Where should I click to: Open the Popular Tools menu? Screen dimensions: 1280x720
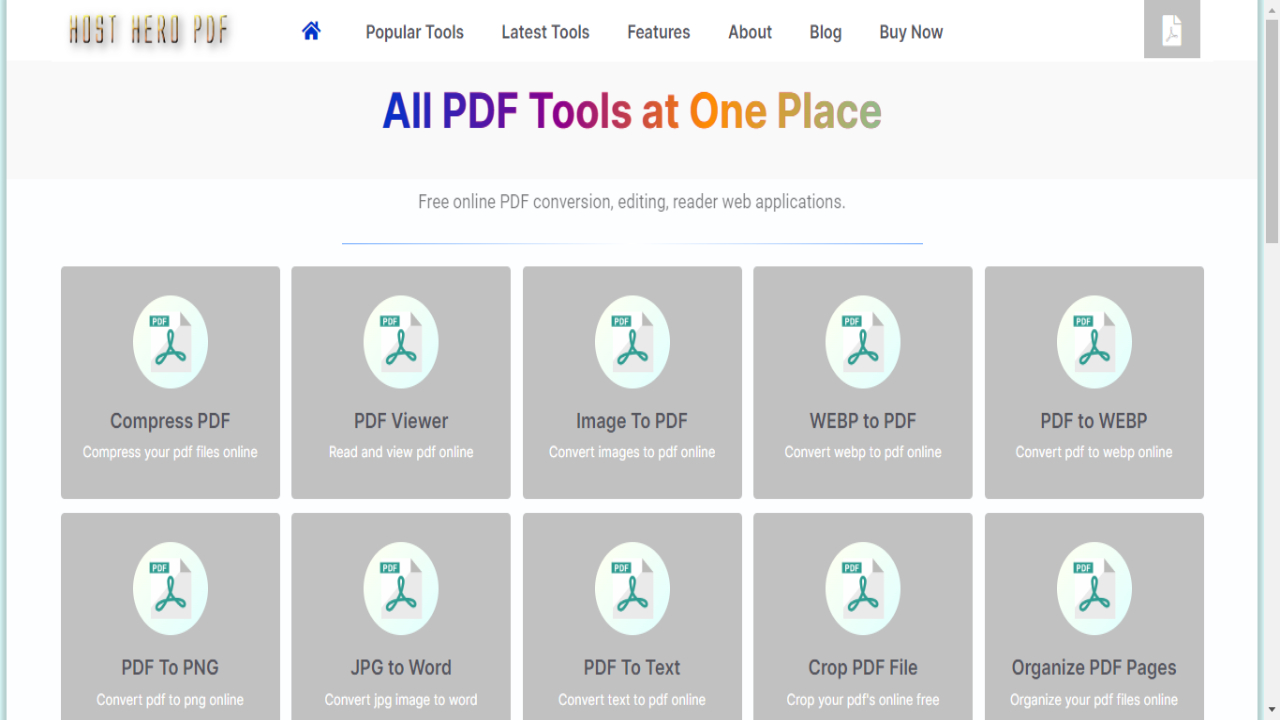pos(414,32)
